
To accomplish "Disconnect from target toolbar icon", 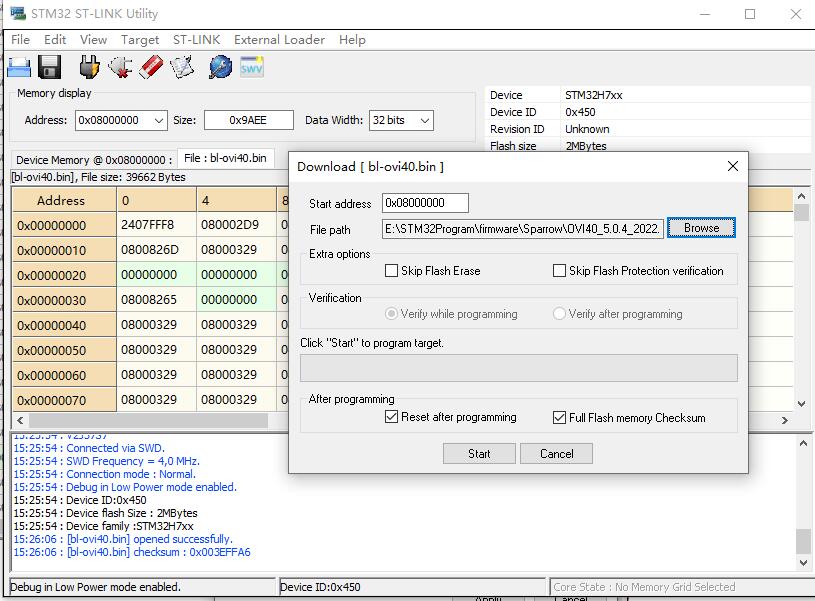I will (120, 67).
